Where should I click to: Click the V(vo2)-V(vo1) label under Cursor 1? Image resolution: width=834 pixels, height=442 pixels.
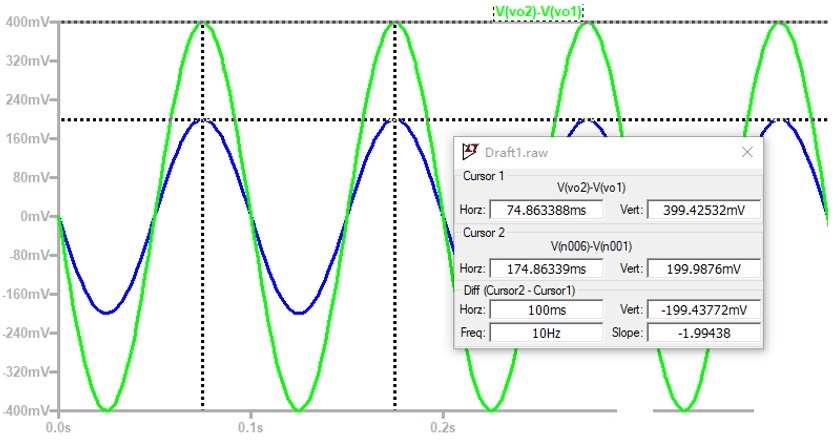pos(607,187)
